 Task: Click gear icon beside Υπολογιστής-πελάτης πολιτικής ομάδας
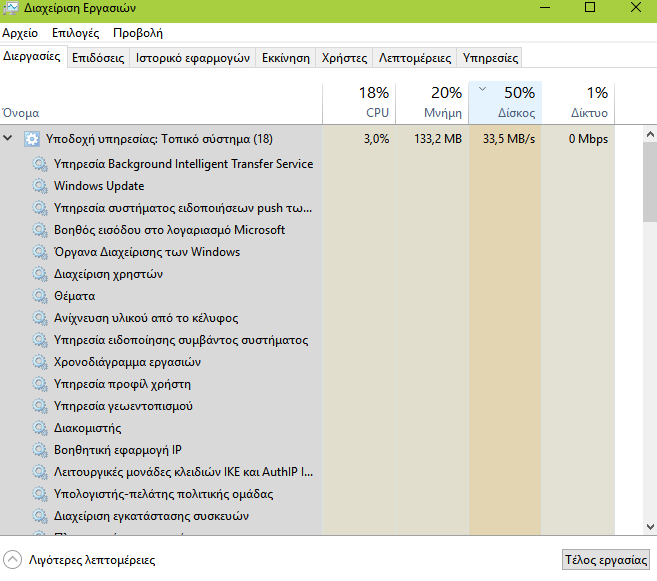(40, 494)
